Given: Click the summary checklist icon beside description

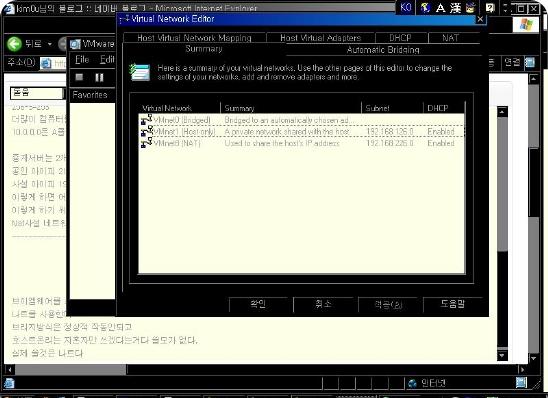Looking at the screenshot, I should pyautogui.click(x=140, y=72).
